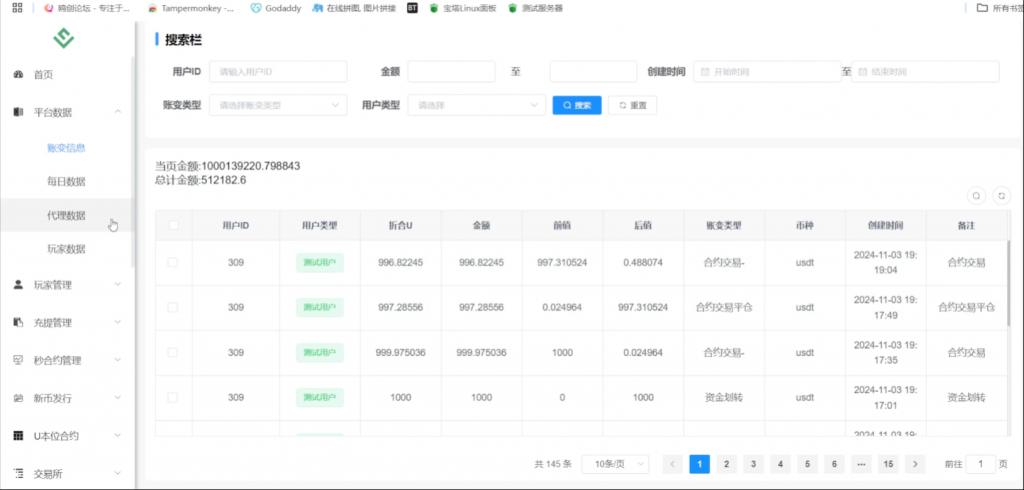This screenshot has height=490, width=1024.
Task: Open the 账变类型 dropdown
Action: [278, 105]
